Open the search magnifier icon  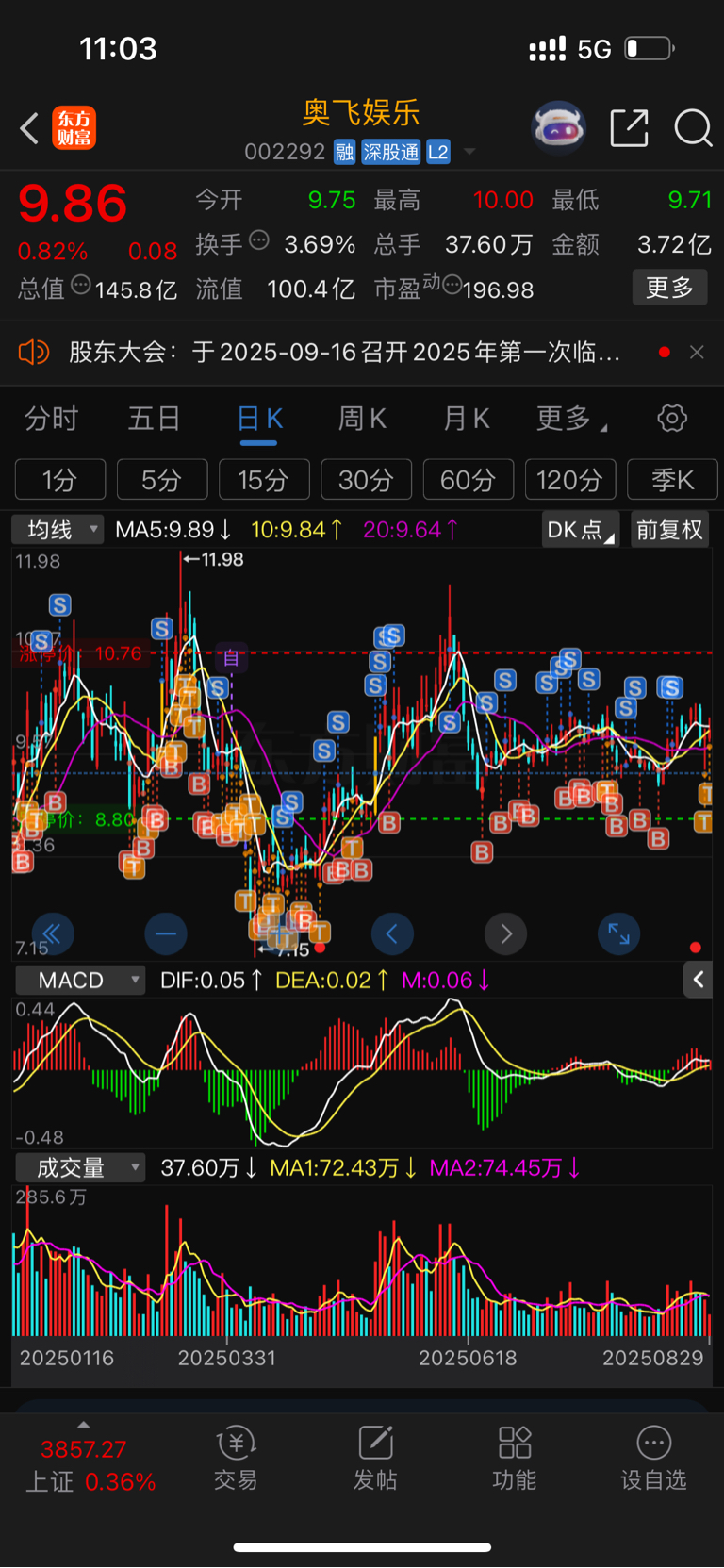click(x=693, y=128)
